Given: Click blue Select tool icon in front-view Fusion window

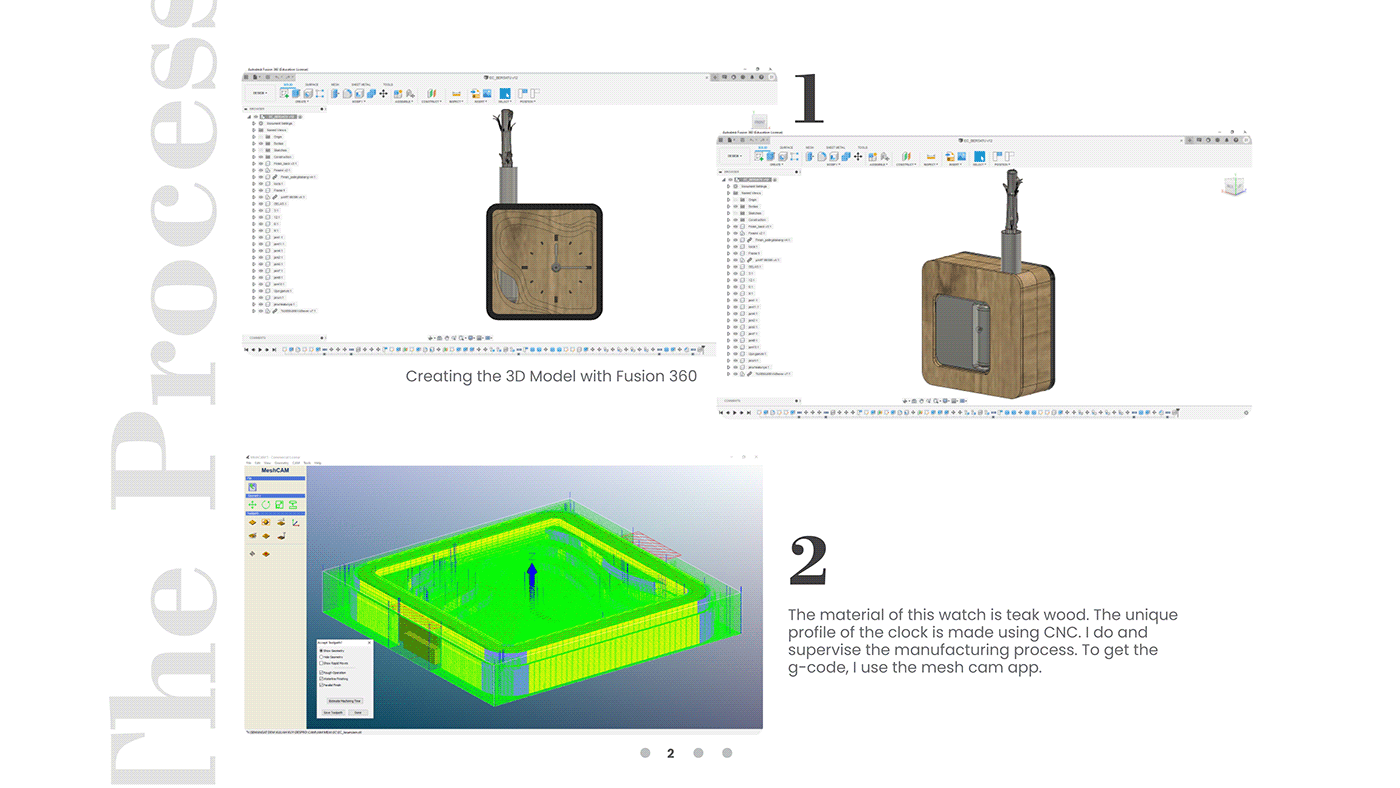Looking at the screenshot, I should click(x=505, y=93).
